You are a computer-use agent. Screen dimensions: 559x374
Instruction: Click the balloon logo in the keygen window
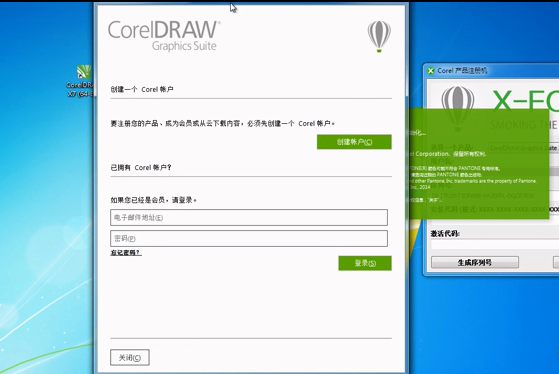click(458, 108)
